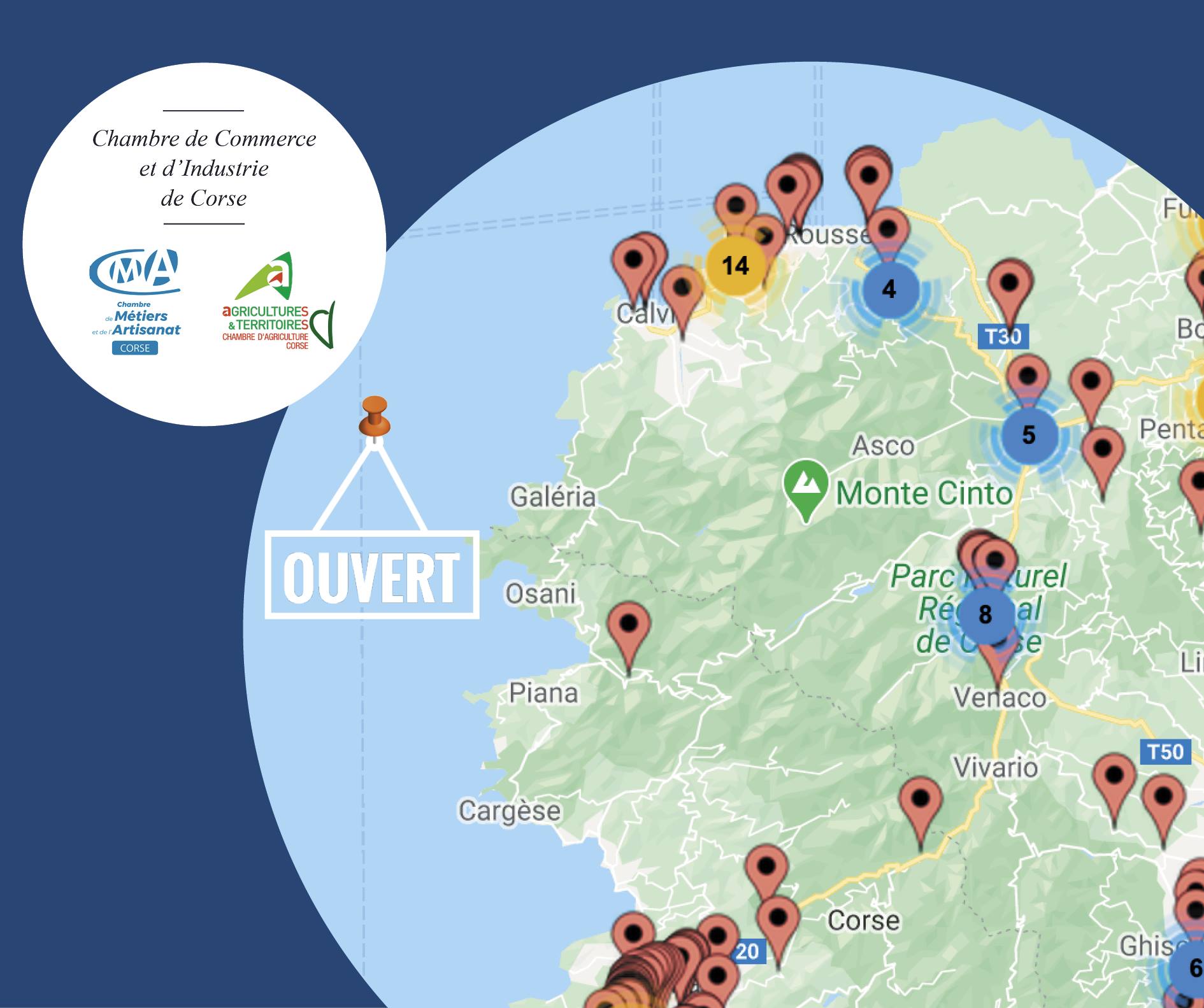Click the Chambre de Métiers et de l'Artisanat logo
The height and width of the screenshot is (1008, 1204).
pos(135,302)
